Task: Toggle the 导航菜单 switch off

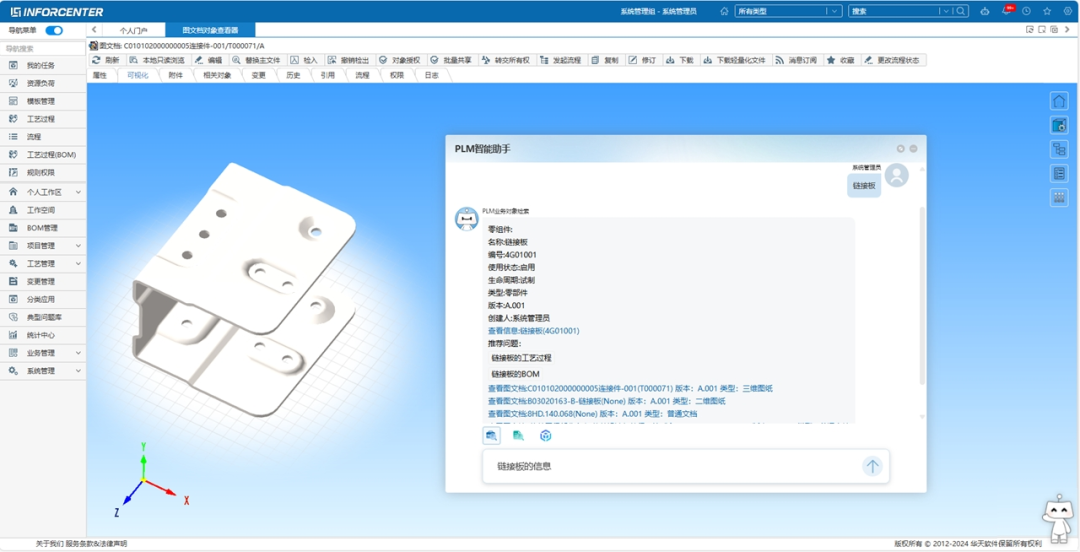Action: [54, 30]
